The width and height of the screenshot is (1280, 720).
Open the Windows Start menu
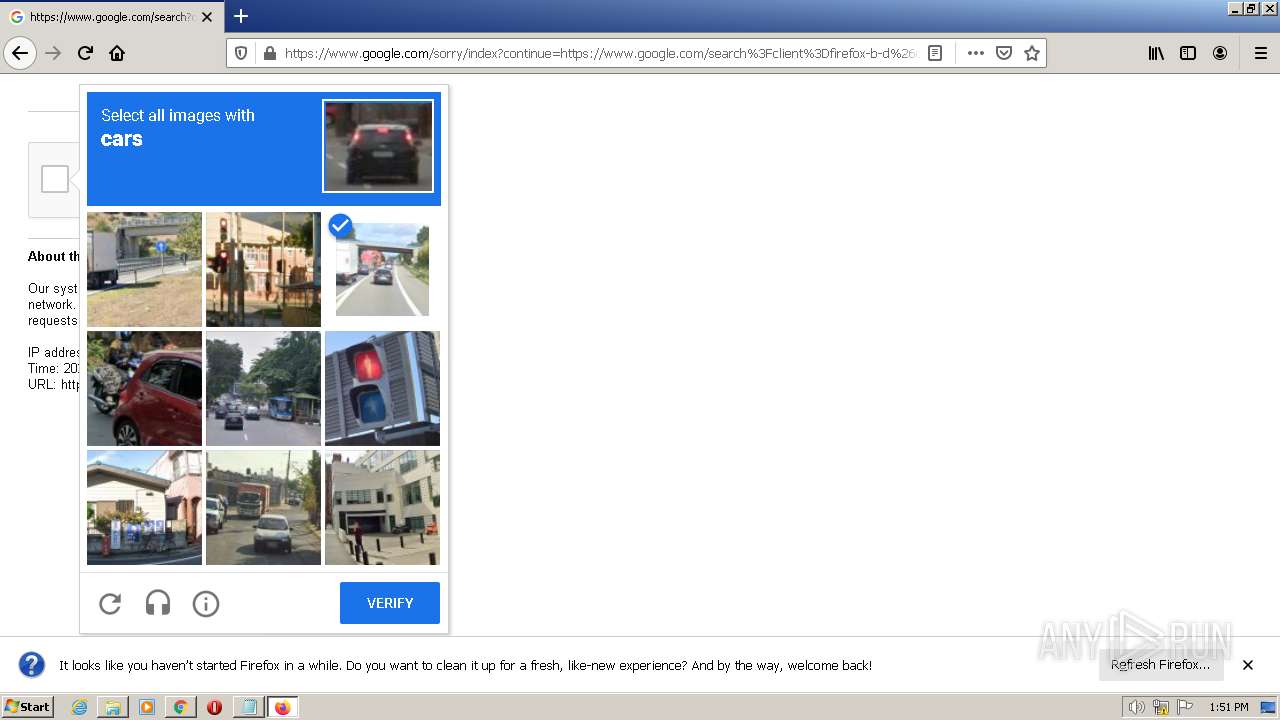pos(28,707)
